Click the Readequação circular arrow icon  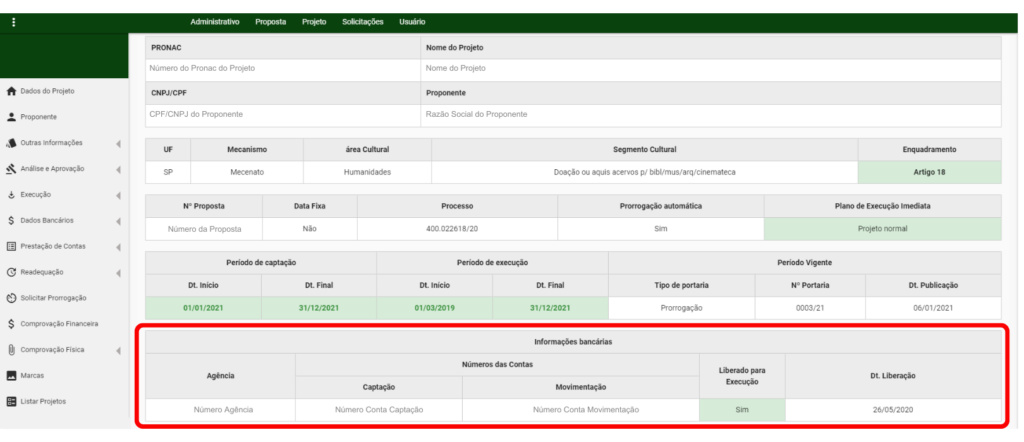(11, 272)
